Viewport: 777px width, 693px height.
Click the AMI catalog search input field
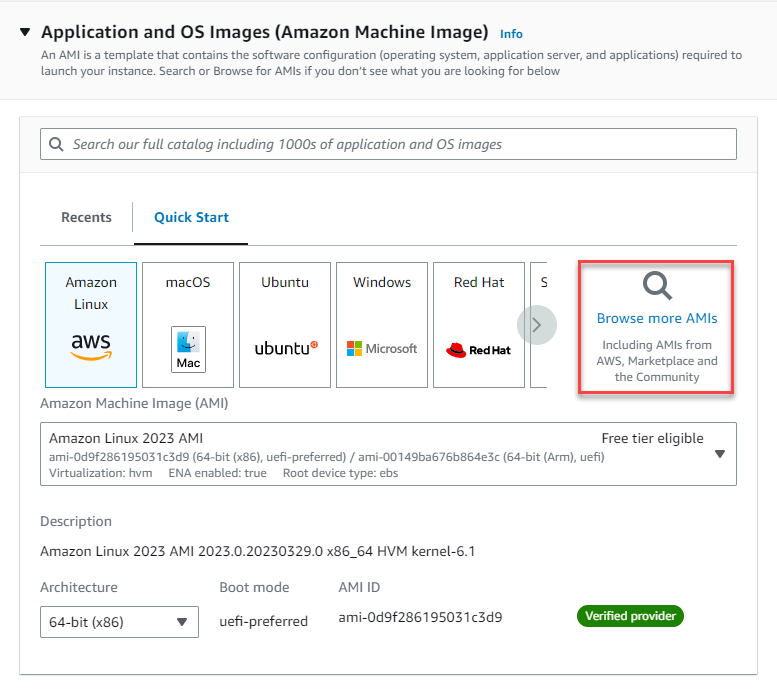tap(400, 144)
